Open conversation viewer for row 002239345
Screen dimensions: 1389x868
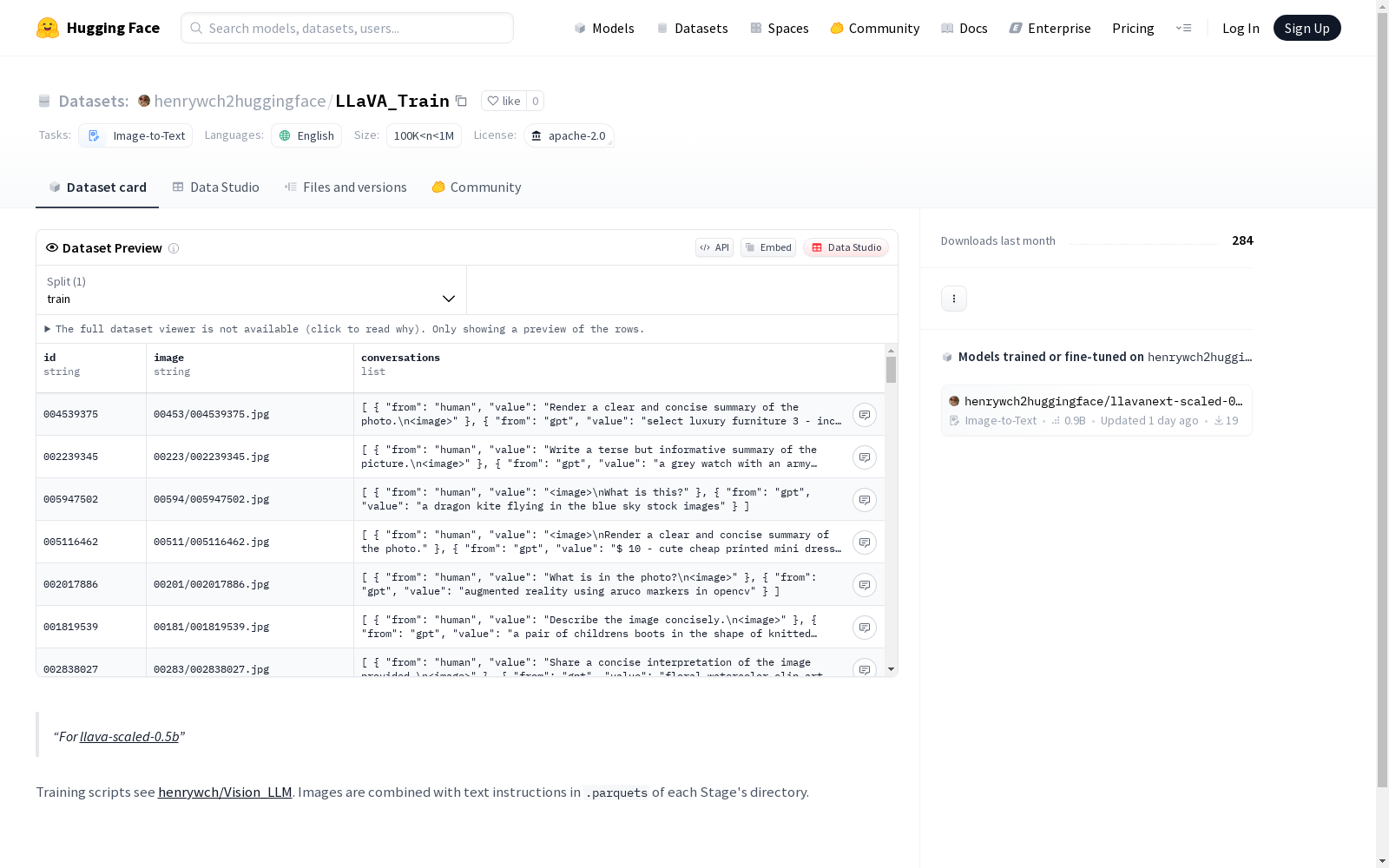click(865, 457)
